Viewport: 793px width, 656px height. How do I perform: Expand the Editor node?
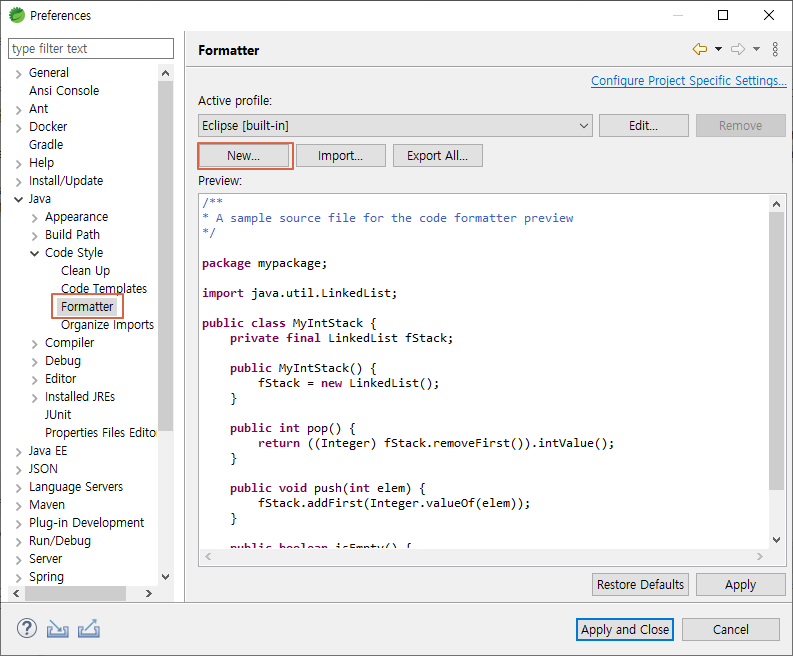pos(34,380)
